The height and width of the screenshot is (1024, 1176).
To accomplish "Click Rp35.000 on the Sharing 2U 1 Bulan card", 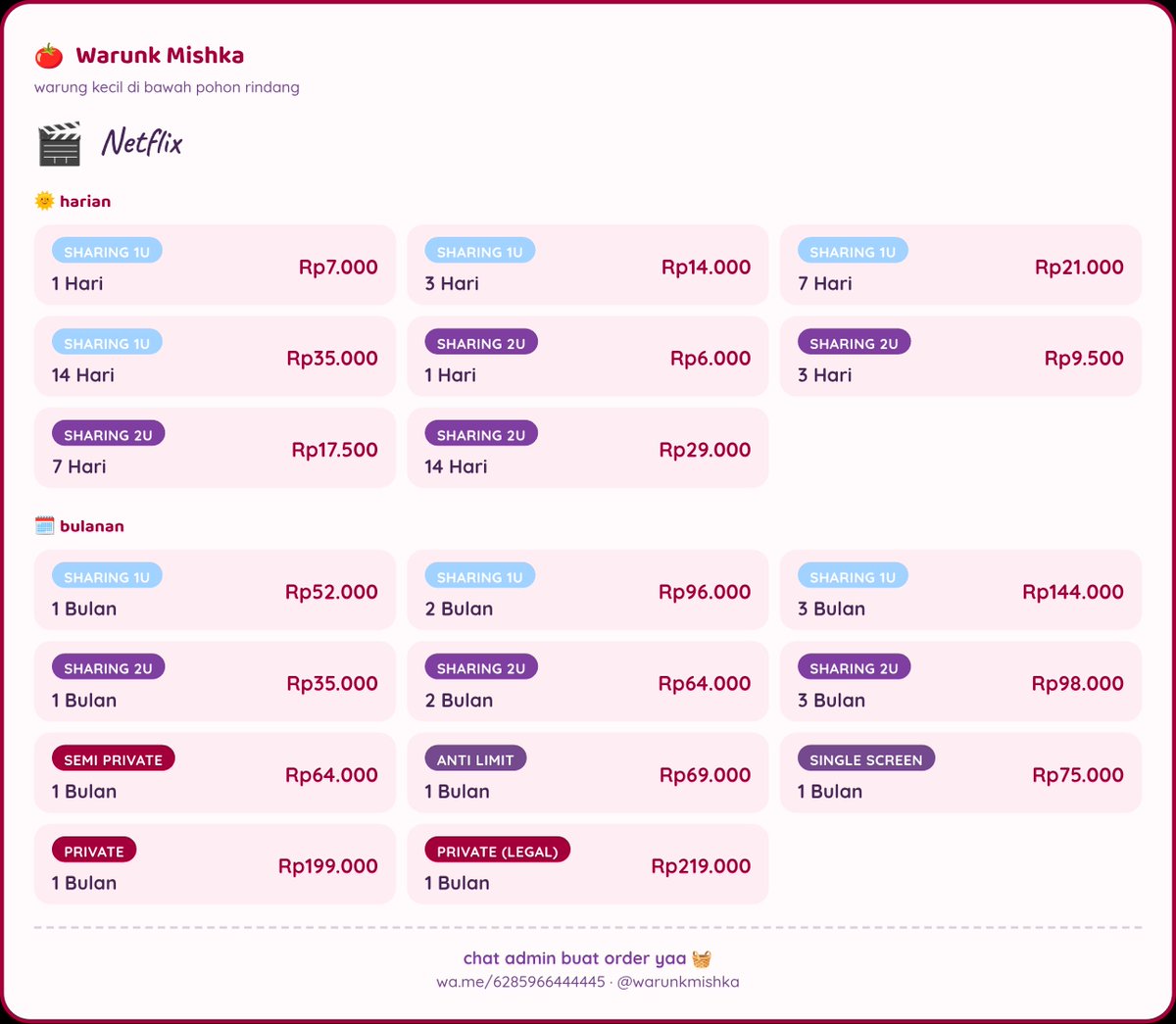I will coord(332,684).
